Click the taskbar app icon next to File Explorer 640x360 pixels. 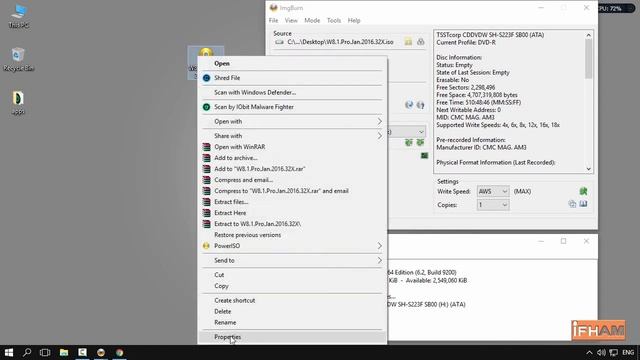click(x=82, y=352)
